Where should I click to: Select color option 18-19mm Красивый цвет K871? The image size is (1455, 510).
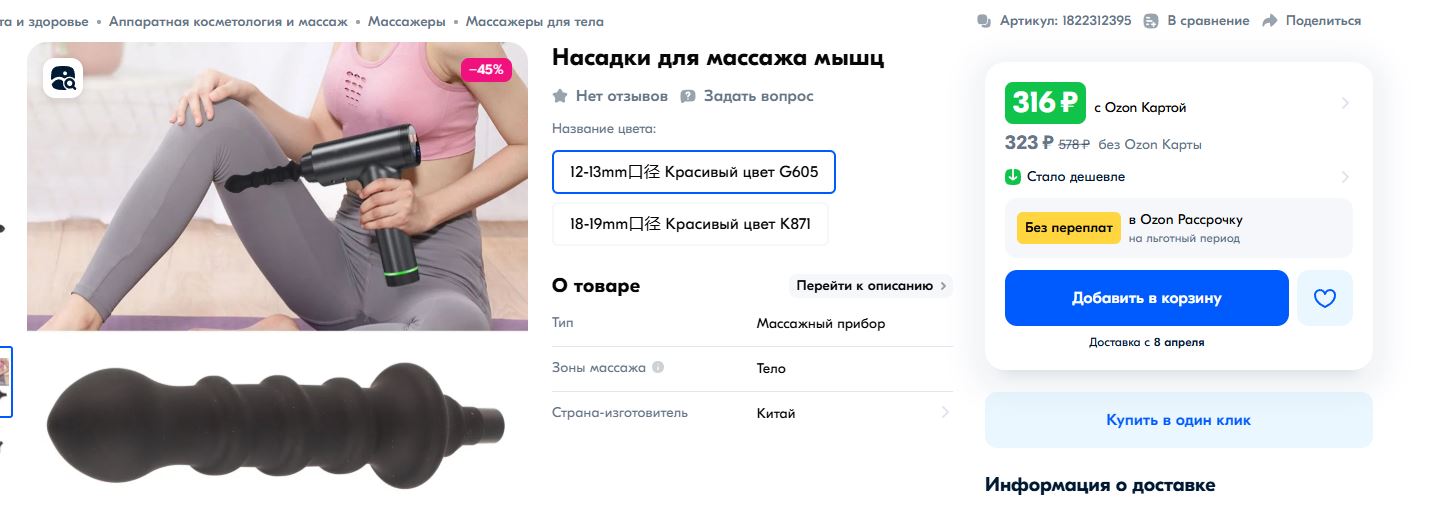tap(691, 224)
